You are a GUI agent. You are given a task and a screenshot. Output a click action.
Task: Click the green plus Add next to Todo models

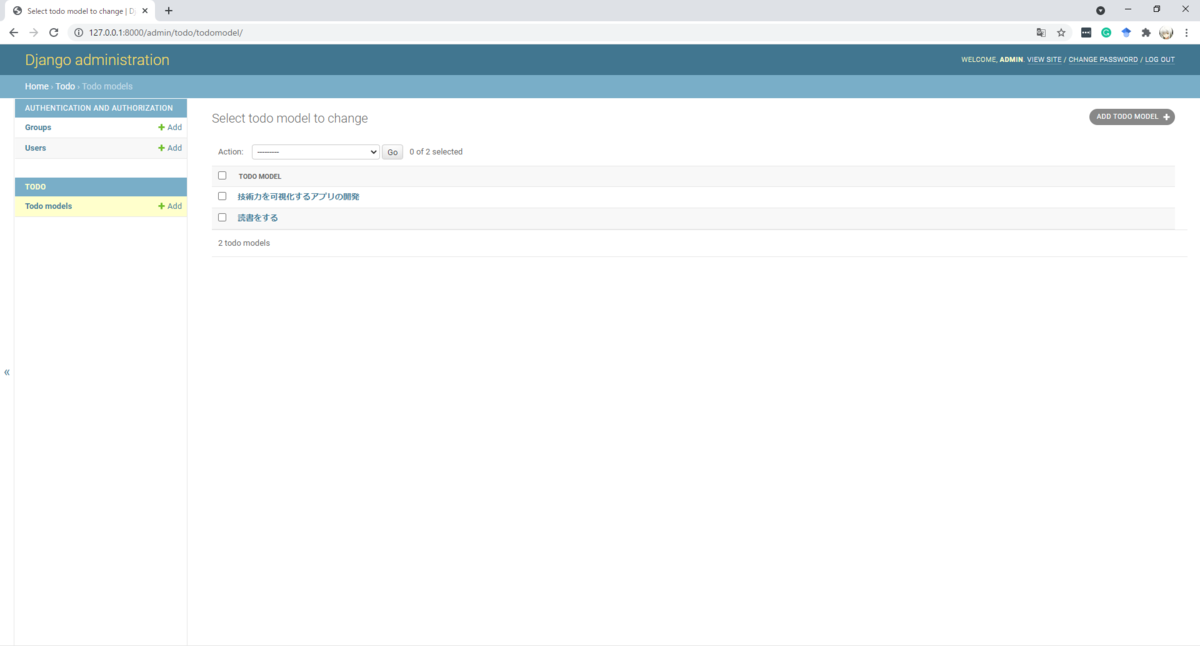pyautogui.click(x=170, y=206)
